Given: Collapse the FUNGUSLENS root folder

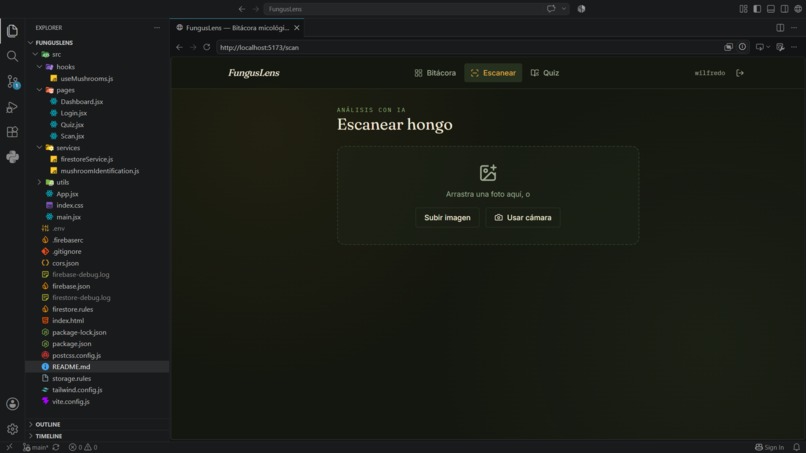Looking at the screenshot, I should [x=30, y=43].
